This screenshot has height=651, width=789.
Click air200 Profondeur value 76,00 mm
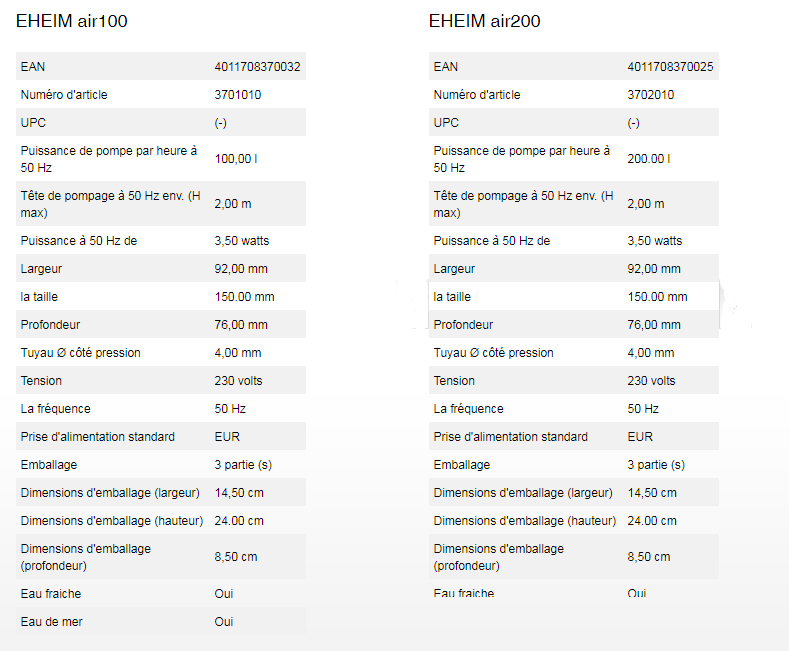654,325
